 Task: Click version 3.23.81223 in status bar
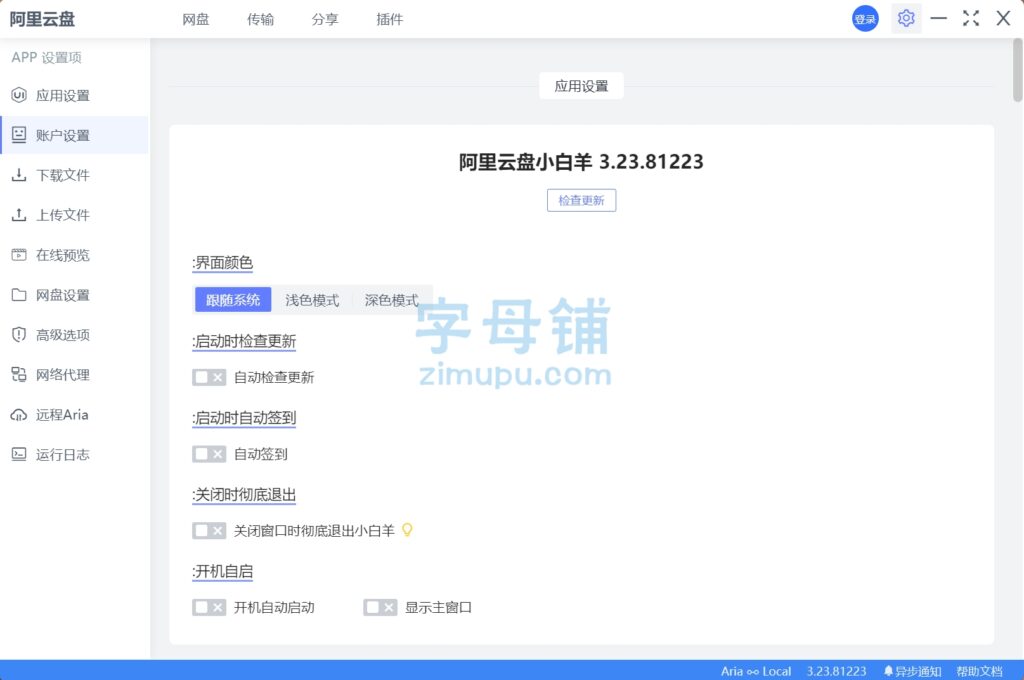point(836,671)
